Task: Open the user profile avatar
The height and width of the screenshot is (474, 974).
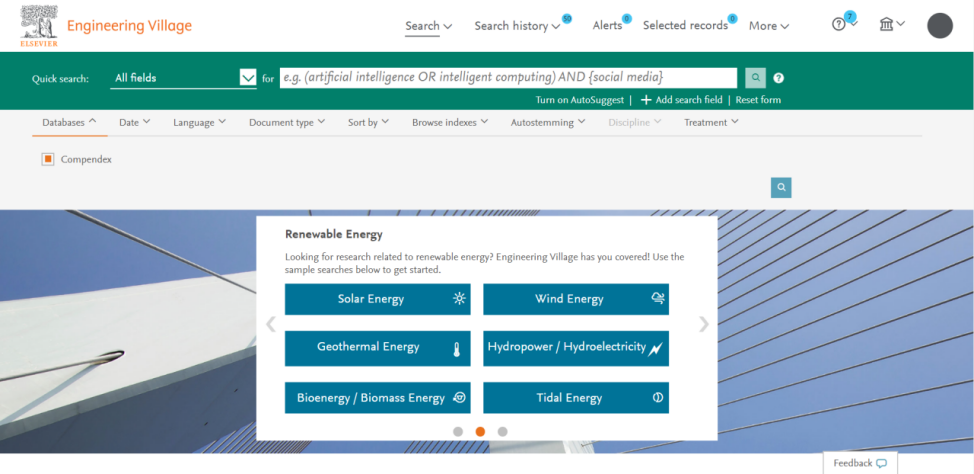Action: coord(940,25)
